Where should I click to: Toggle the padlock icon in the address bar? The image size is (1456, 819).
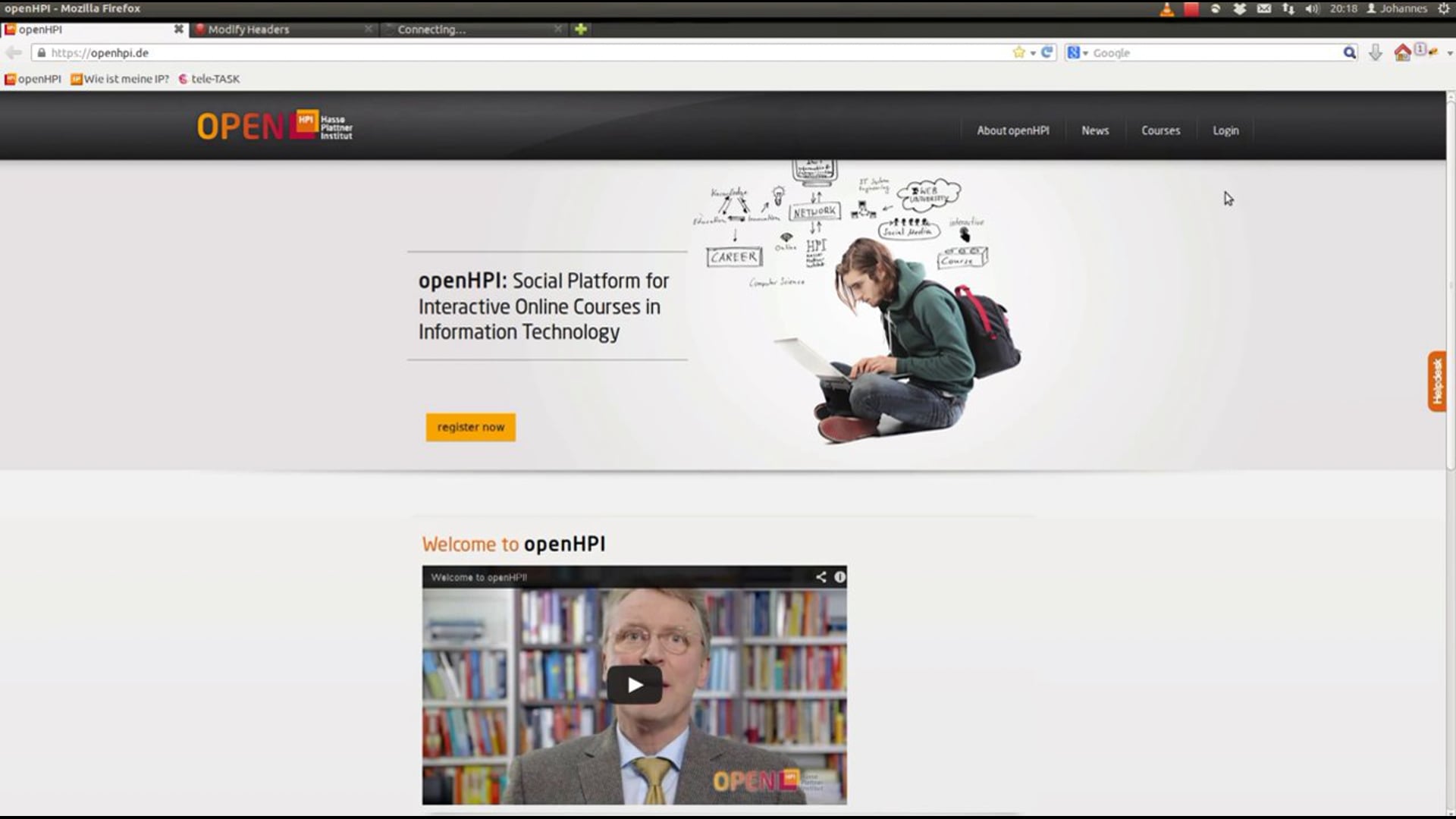(x=43, y=52)
